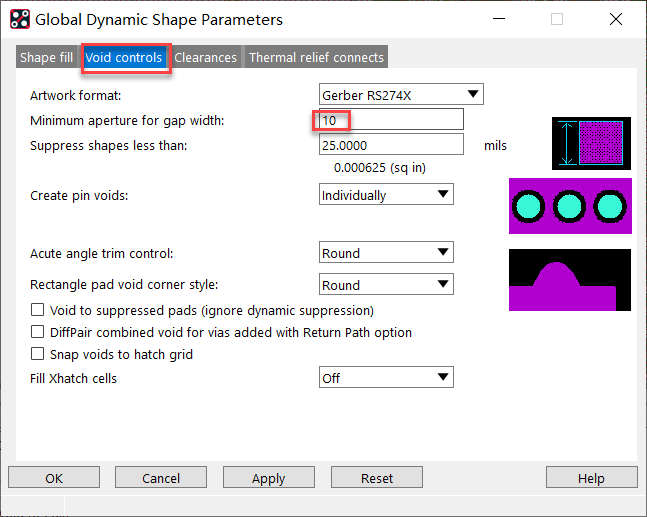Toggle DiffPair combined void checkbox

[x=38, y=332]
